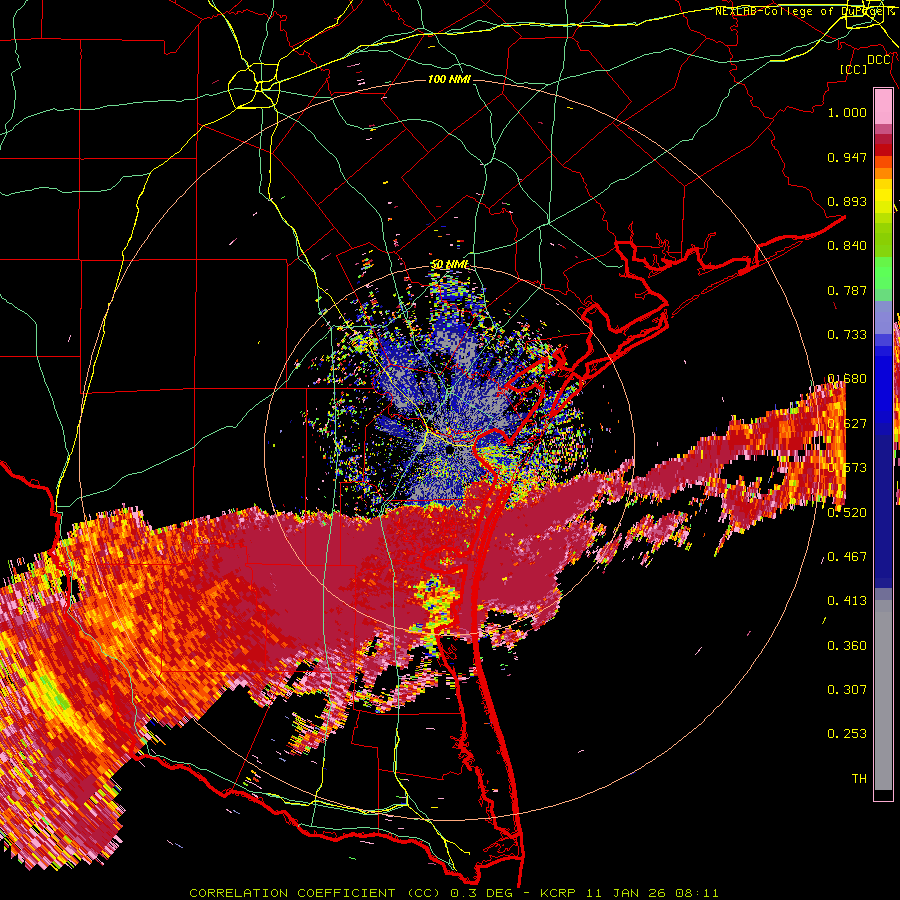Click the DCC label above the legend
Image resolution: width=900 pixels, height=900 pixels.
[879, 60]
